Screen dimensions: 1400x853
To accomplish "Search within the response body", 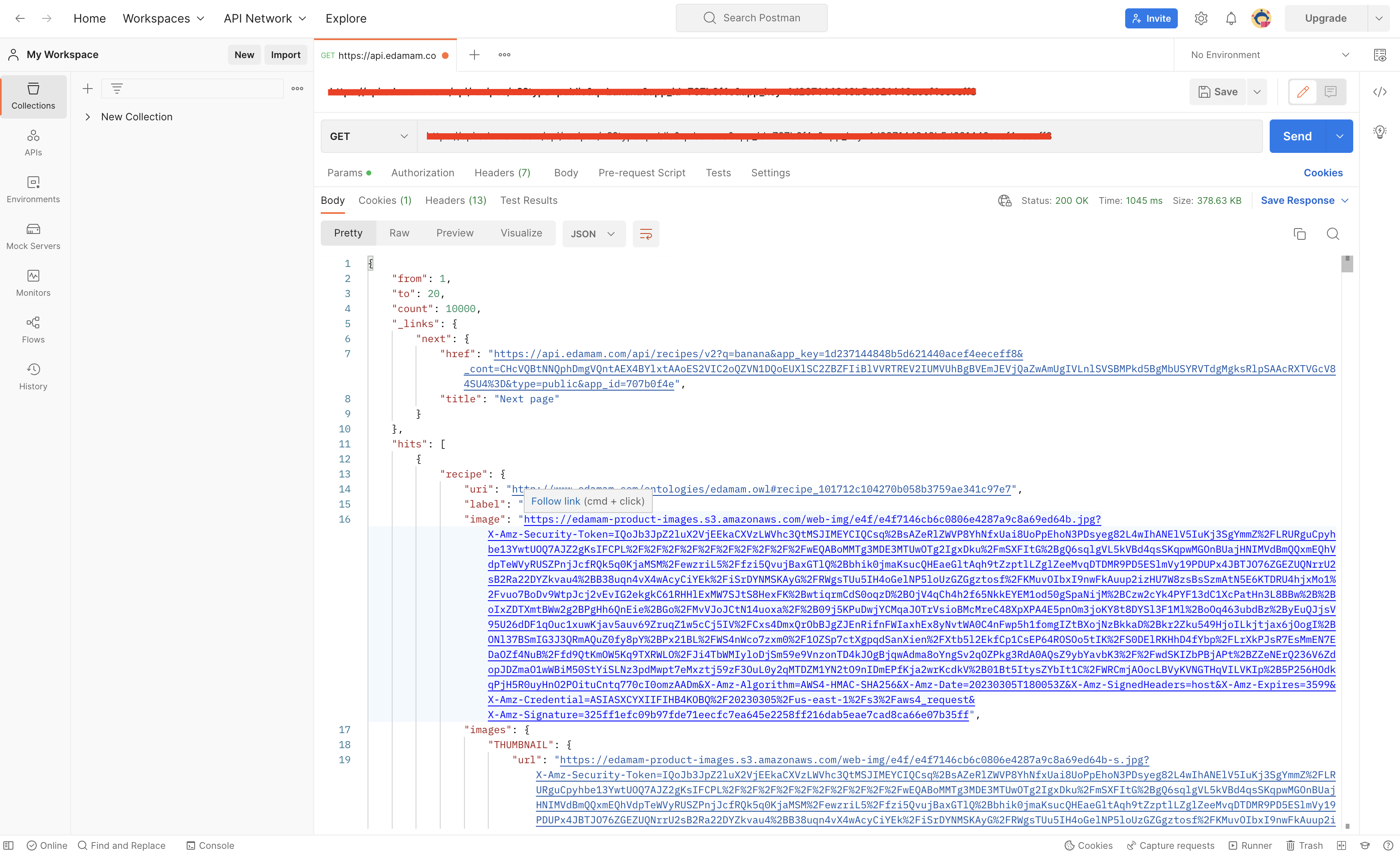I will [x=1333, y=234].
